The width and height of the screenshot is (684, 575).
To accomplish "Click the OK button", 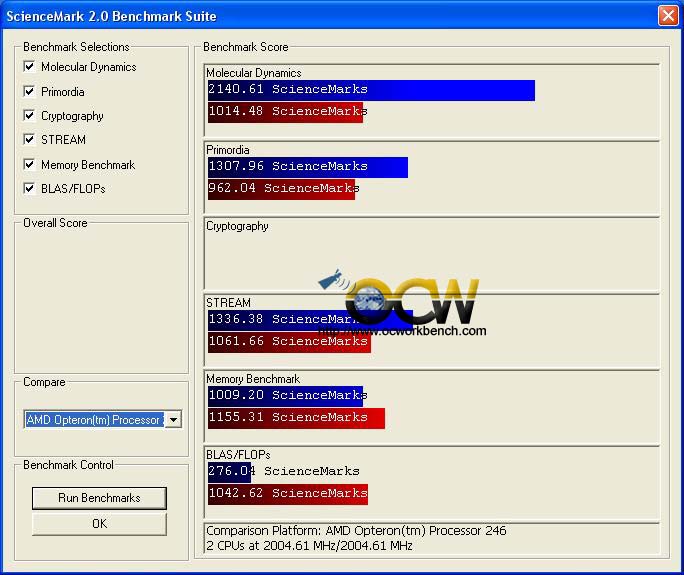I will 99,524.
